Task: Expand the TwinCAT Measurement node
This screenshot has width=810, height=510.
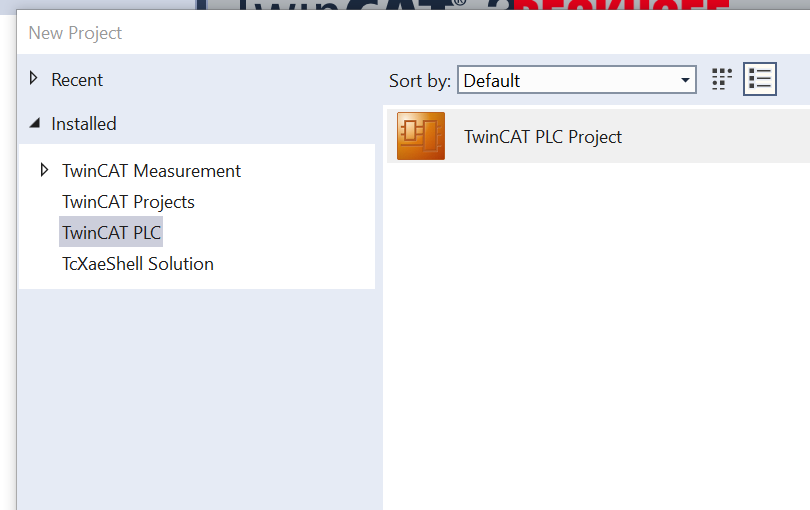Action: pyautogui.click(x=44, y=170)
